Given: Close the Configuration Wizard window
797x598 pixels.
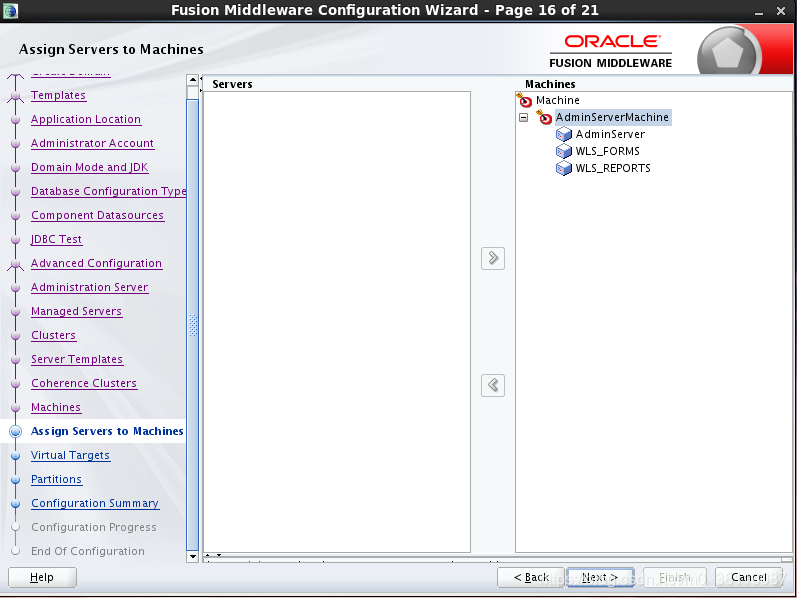Looking at the screenshot, I should click(781, 11).
